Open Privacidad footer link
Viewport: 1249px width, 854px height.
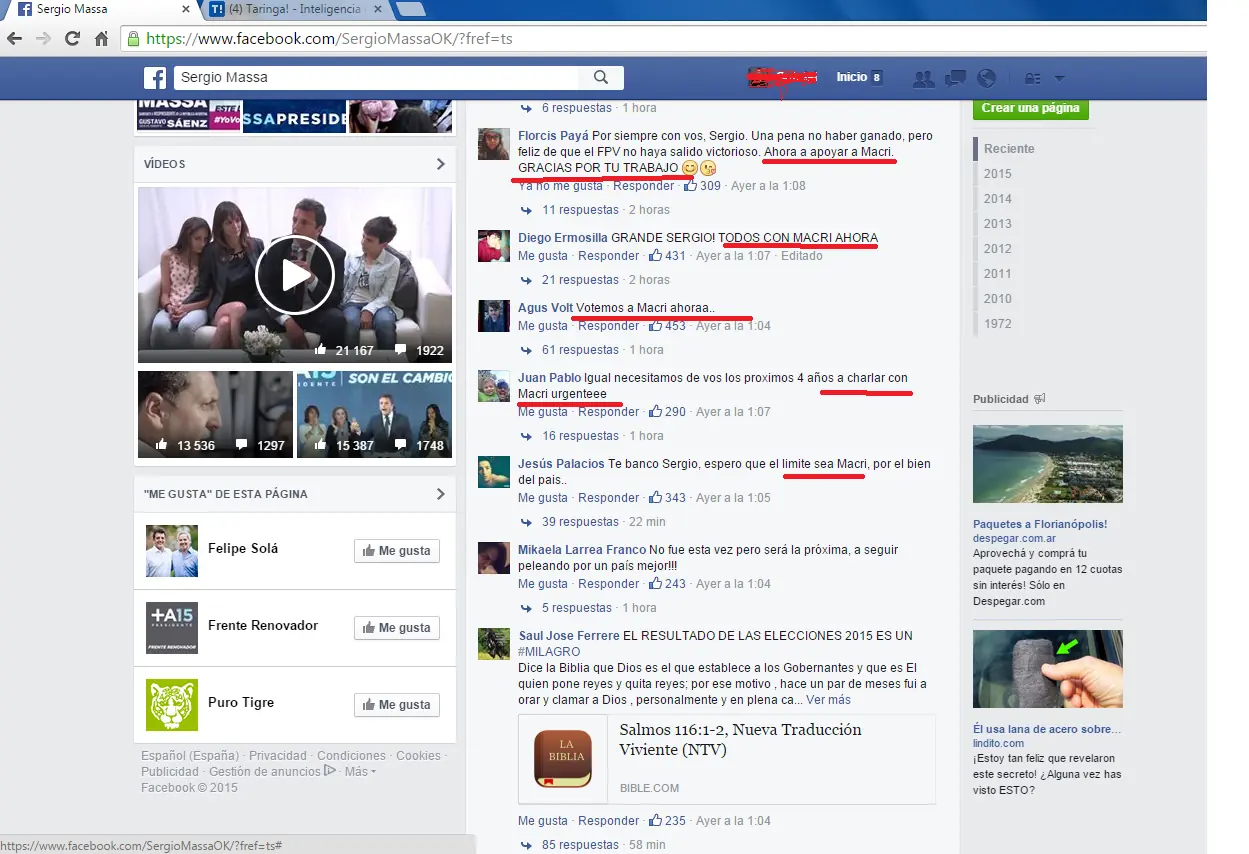[x=279, y=756]
